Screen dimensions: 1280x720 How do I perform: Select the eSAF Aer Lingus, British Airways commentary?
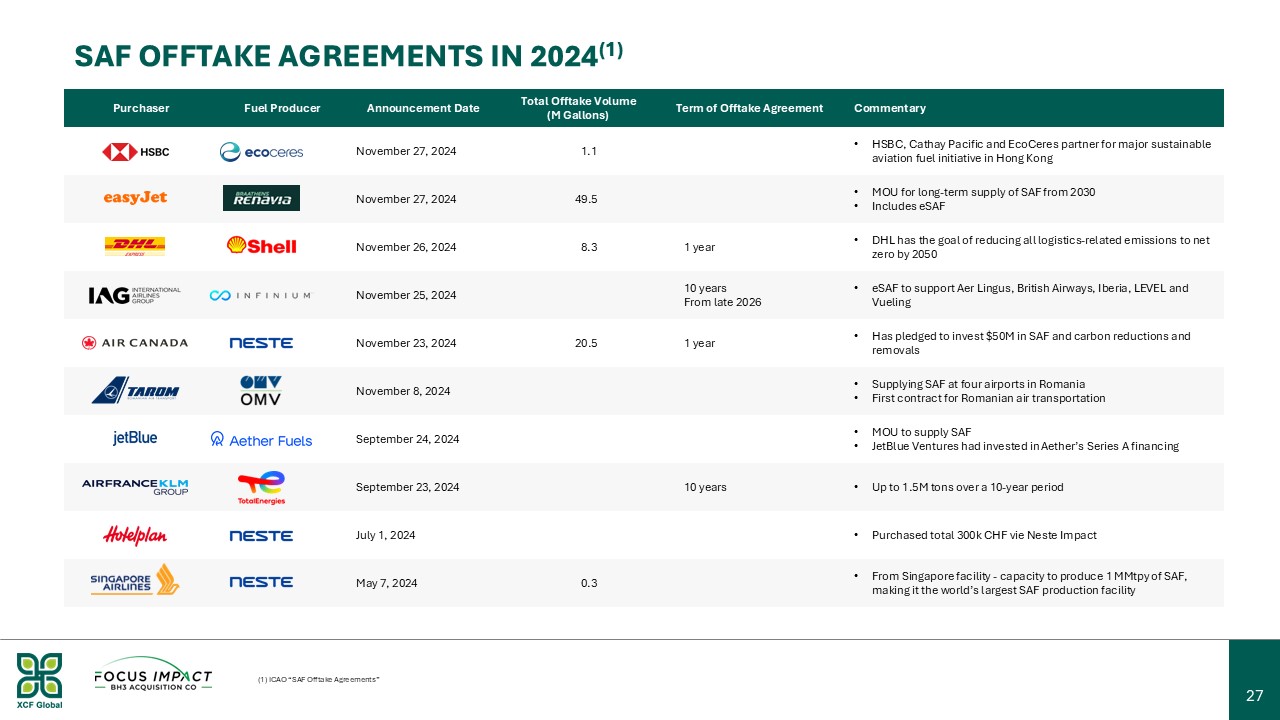click(1030, 295)
